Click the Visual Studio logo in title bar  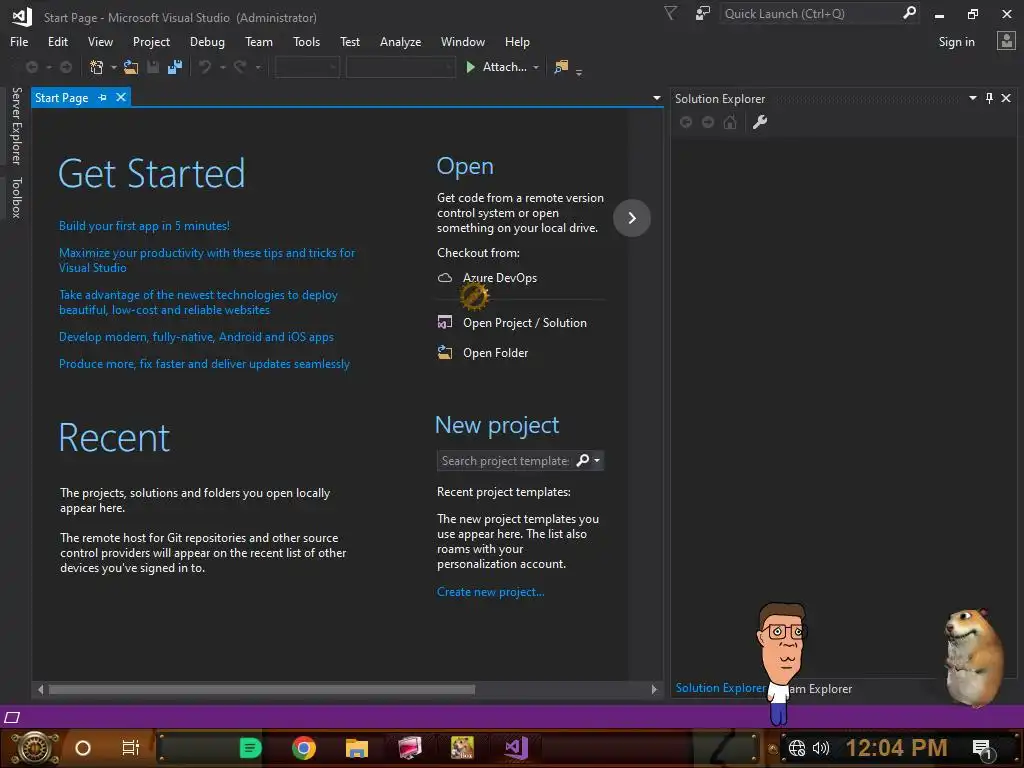(x=22, y=17)
